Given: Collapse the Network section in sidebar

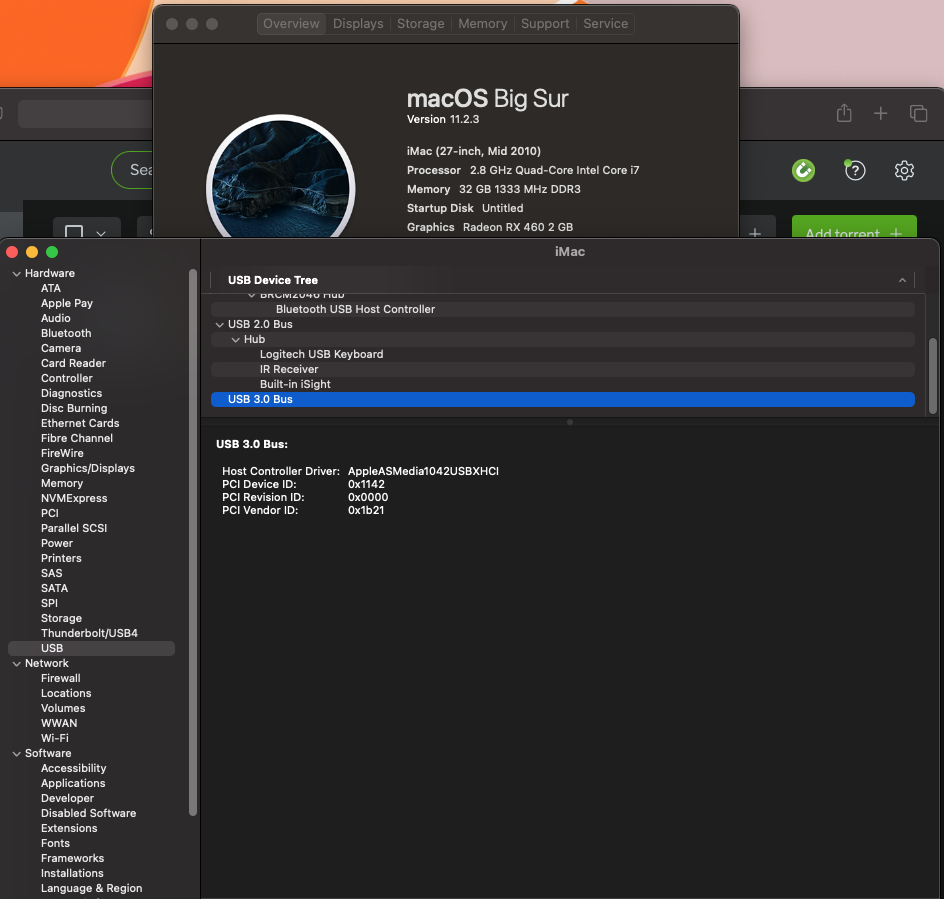Looking at the screenshot, I should tap(16, 664).
